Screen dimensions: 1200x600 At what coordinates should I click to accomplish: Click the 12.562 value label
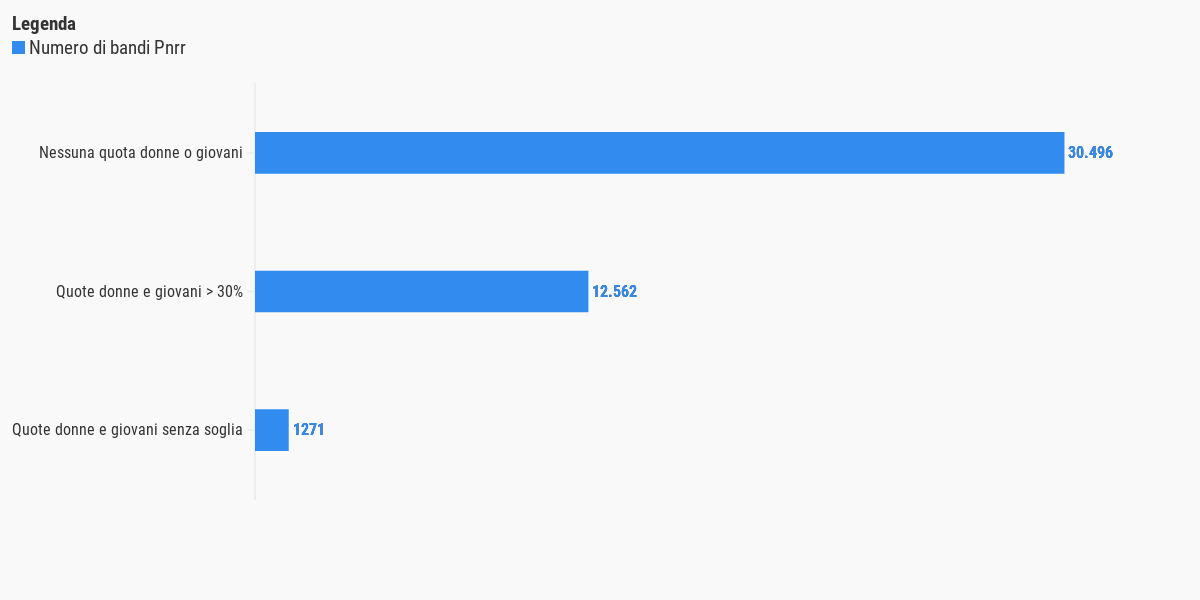click(614, 292)
